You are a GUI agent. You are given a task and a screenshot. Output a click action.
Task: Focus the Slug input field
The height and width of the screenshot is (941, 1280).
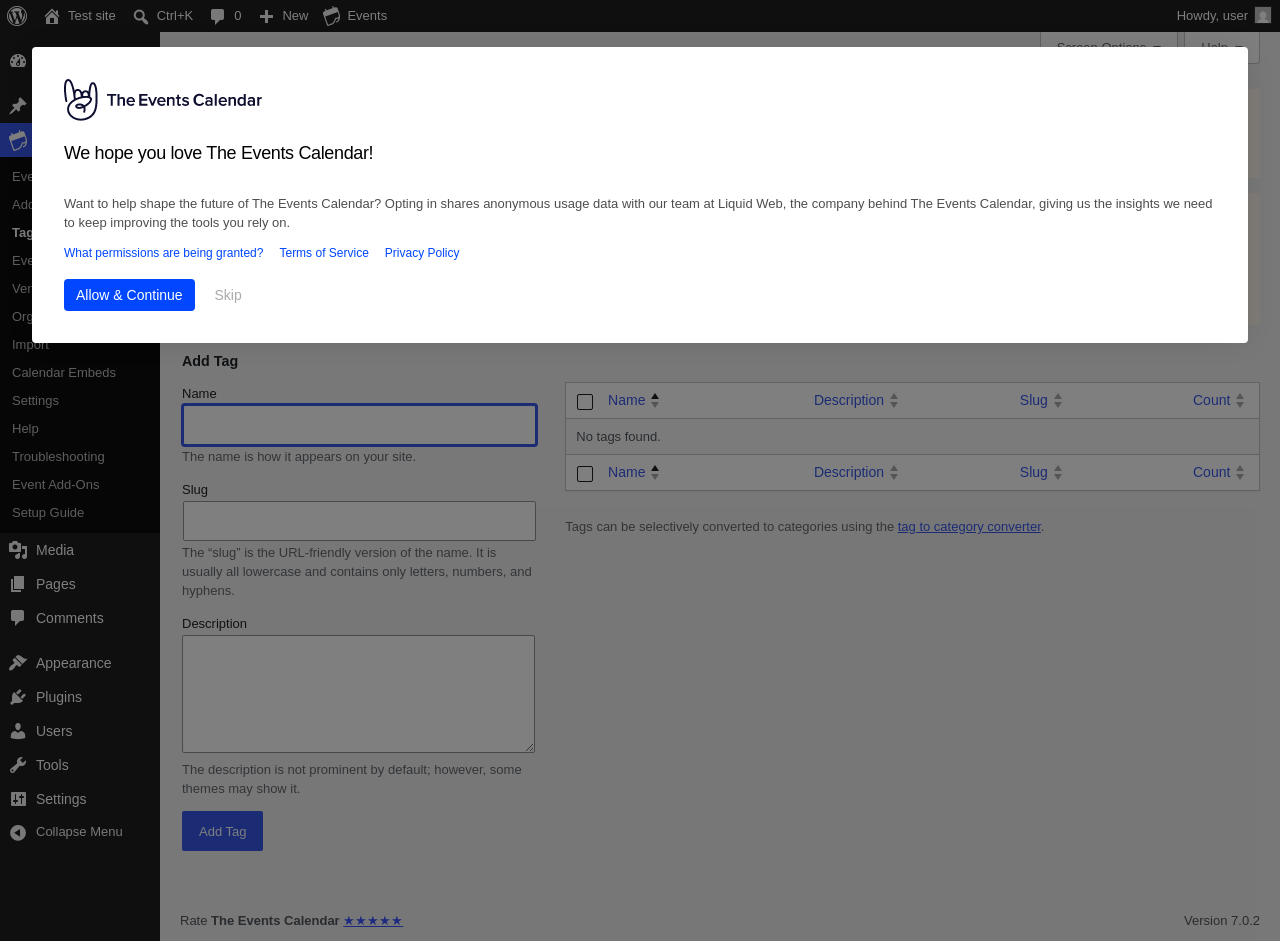pyautogui.click(x=359, y=521)
